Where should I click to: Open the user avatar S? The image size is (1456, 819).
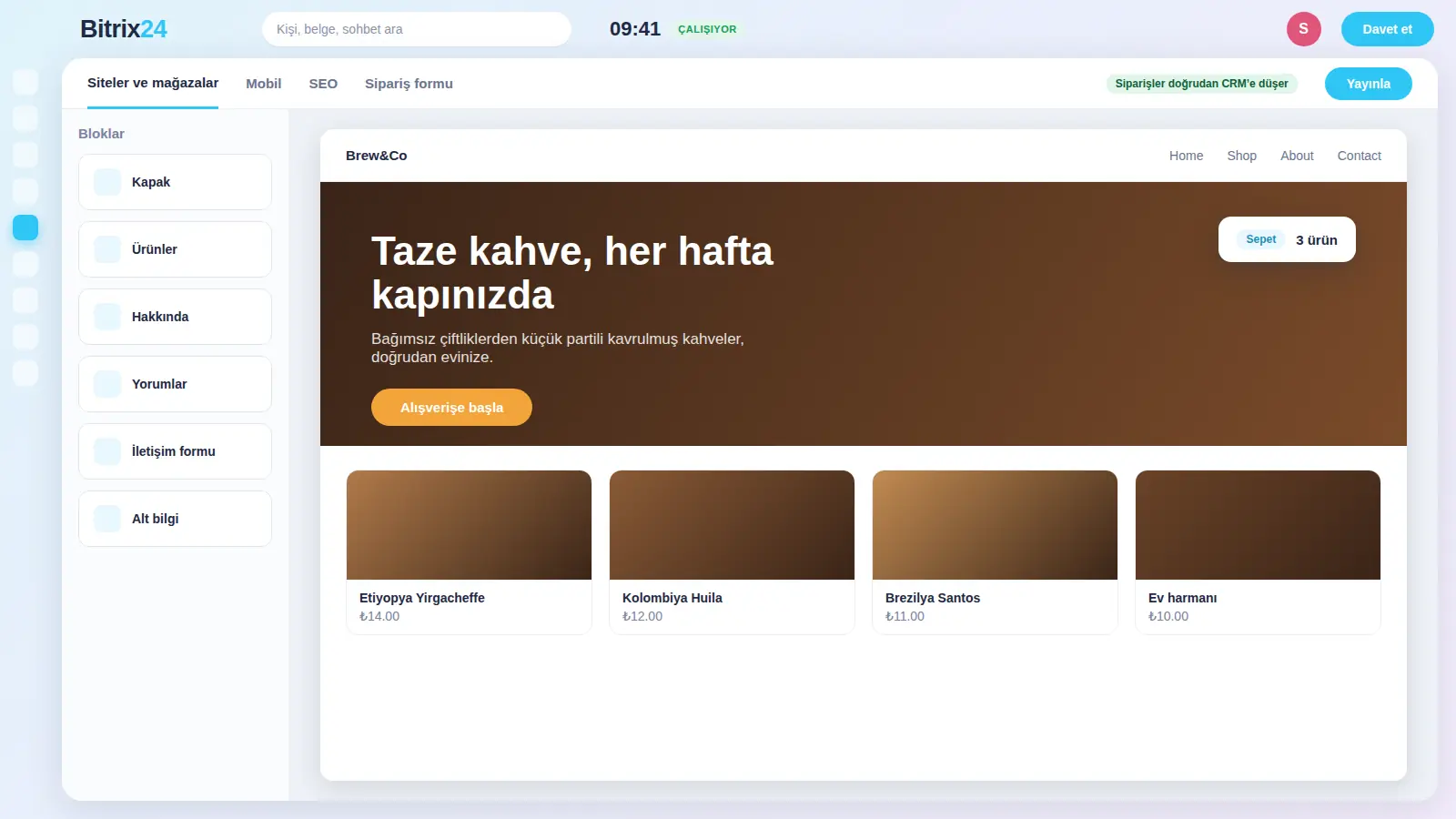coord(1303,29)
